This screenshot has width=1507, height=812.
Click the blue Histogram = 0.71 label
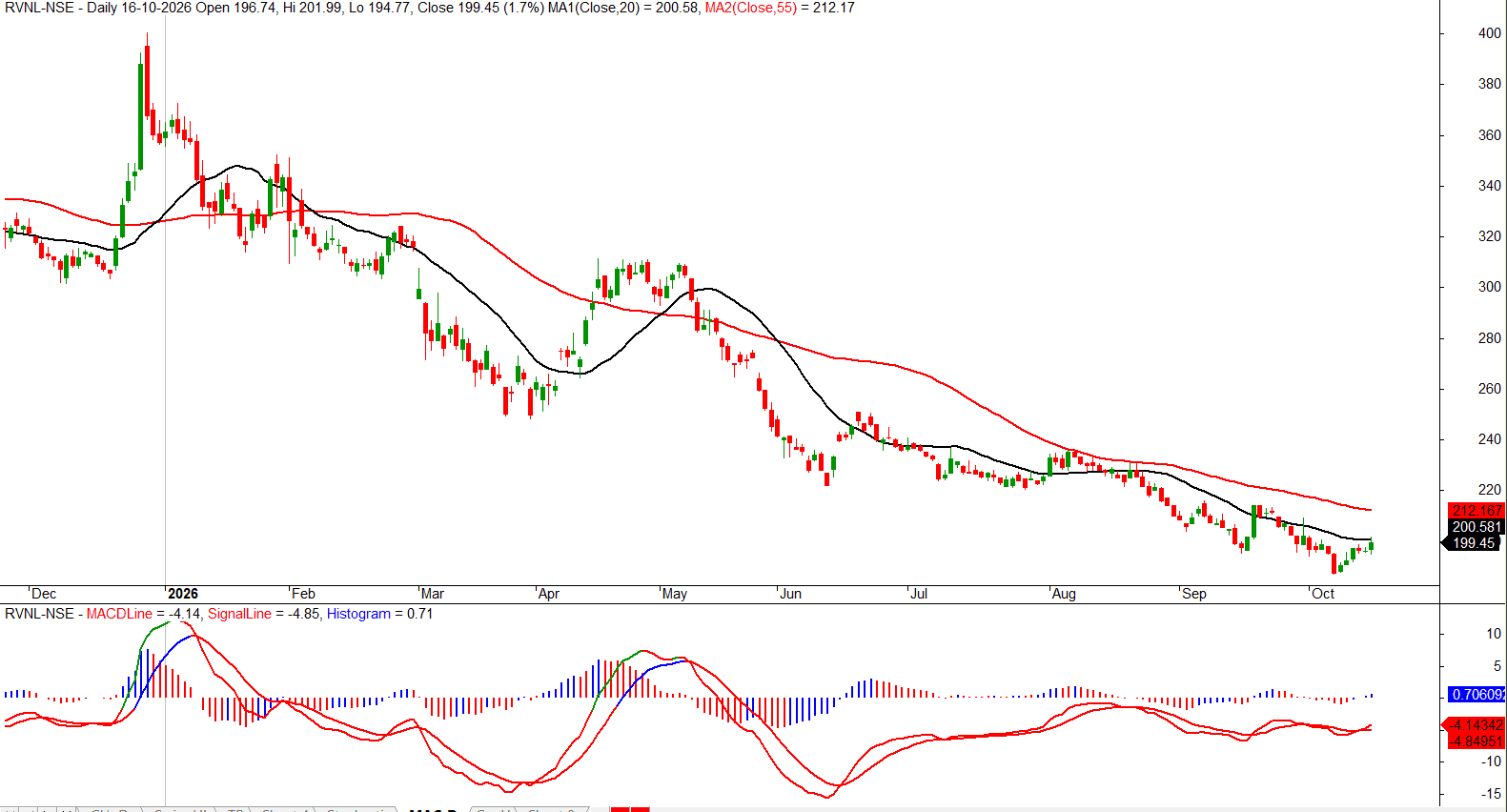[379, 614]
